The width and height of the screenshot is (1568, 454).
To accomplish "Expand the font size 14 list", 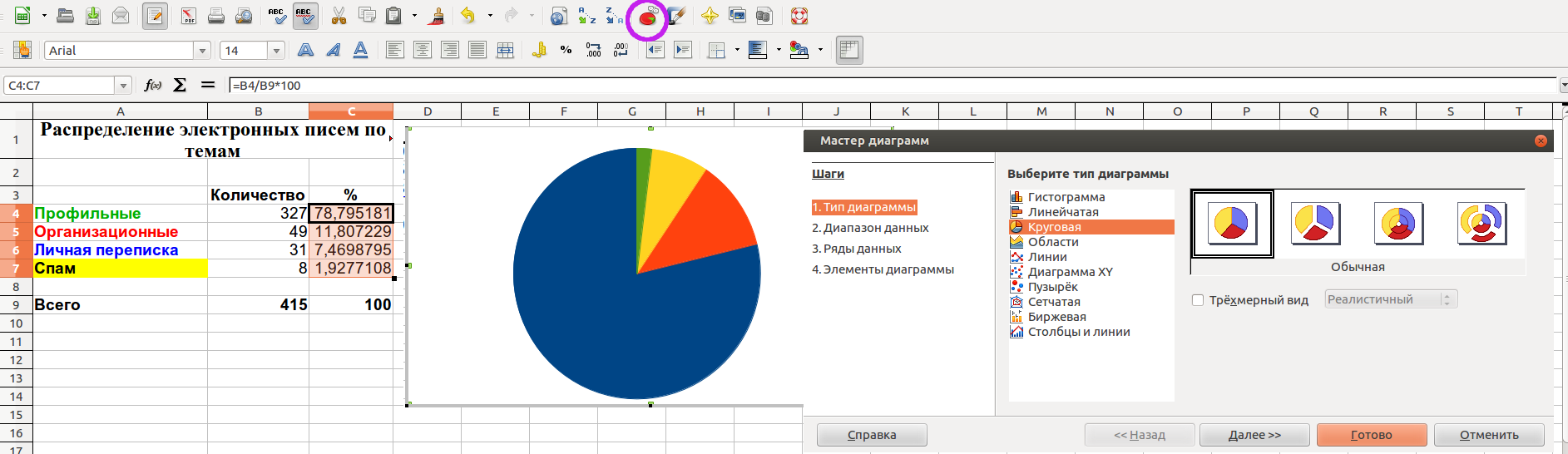I will click(x=277, y=51).
